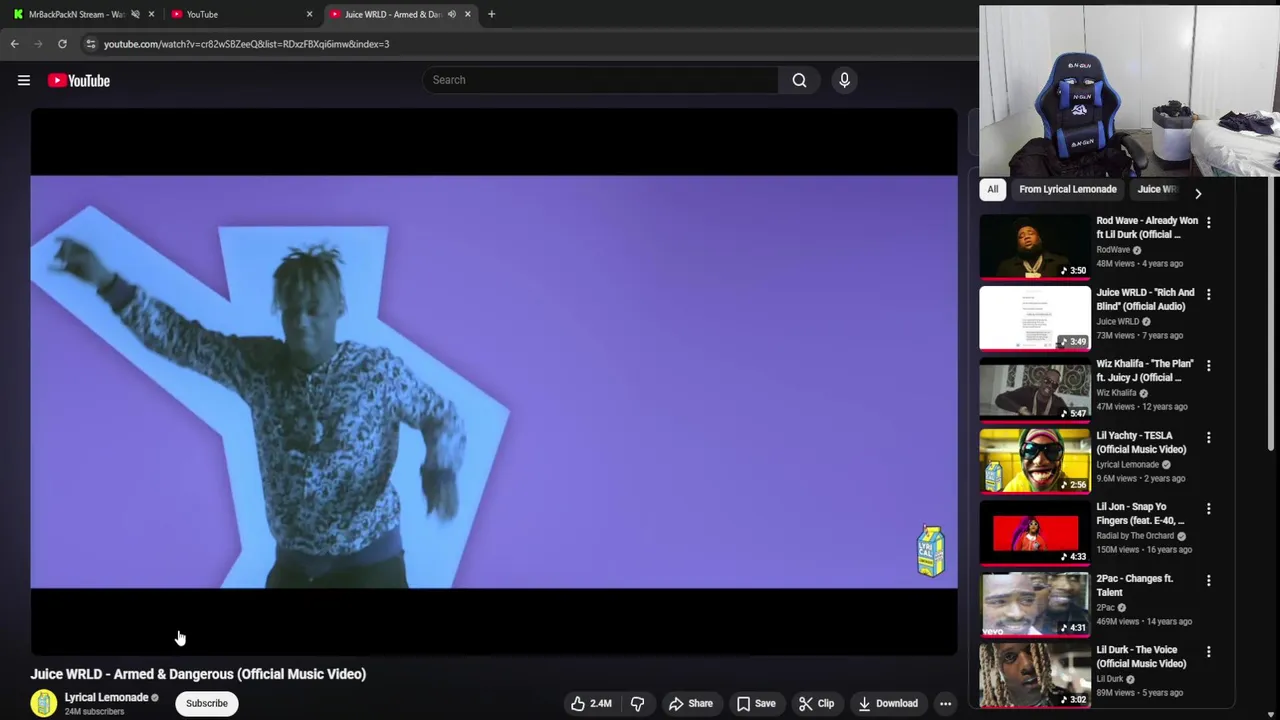Image resolution: width=1280 pixels, height=720 pixels.
Task: Open Lyrical Lemonade channel name link
Action: coord(106,697)
